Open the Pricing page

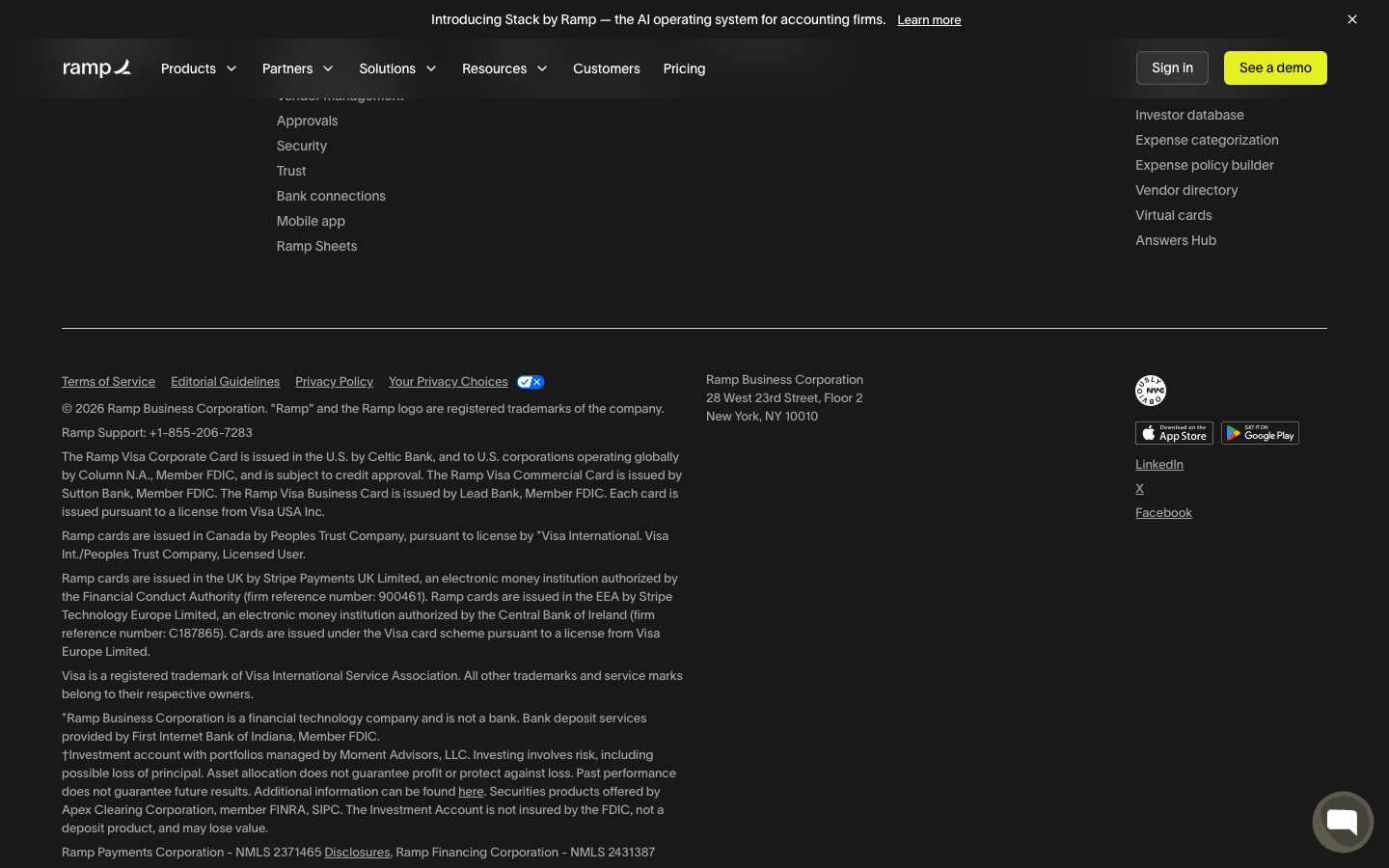[x=684, y=68]
